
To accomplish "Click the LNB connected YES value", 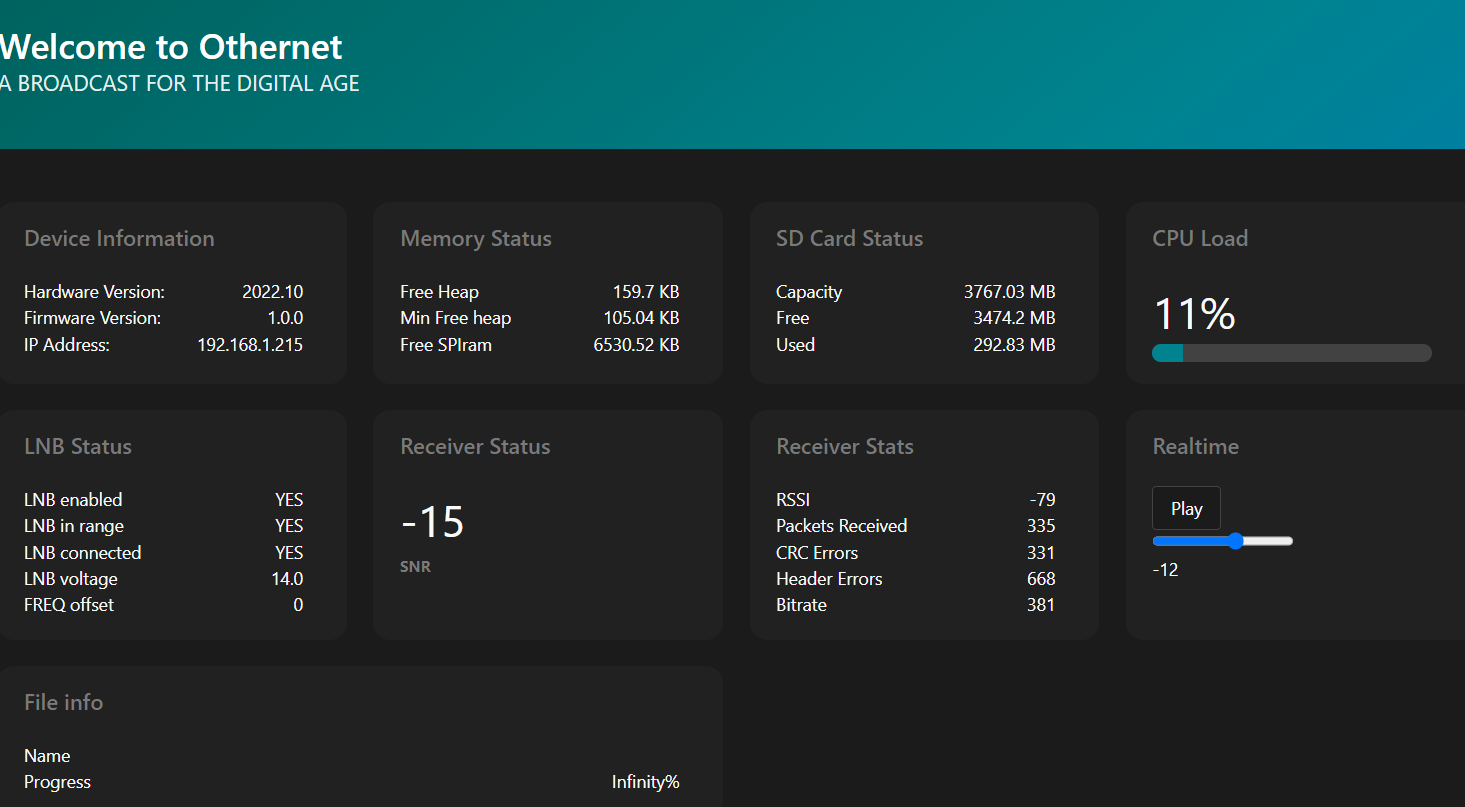I will click(x=289, y=553).
